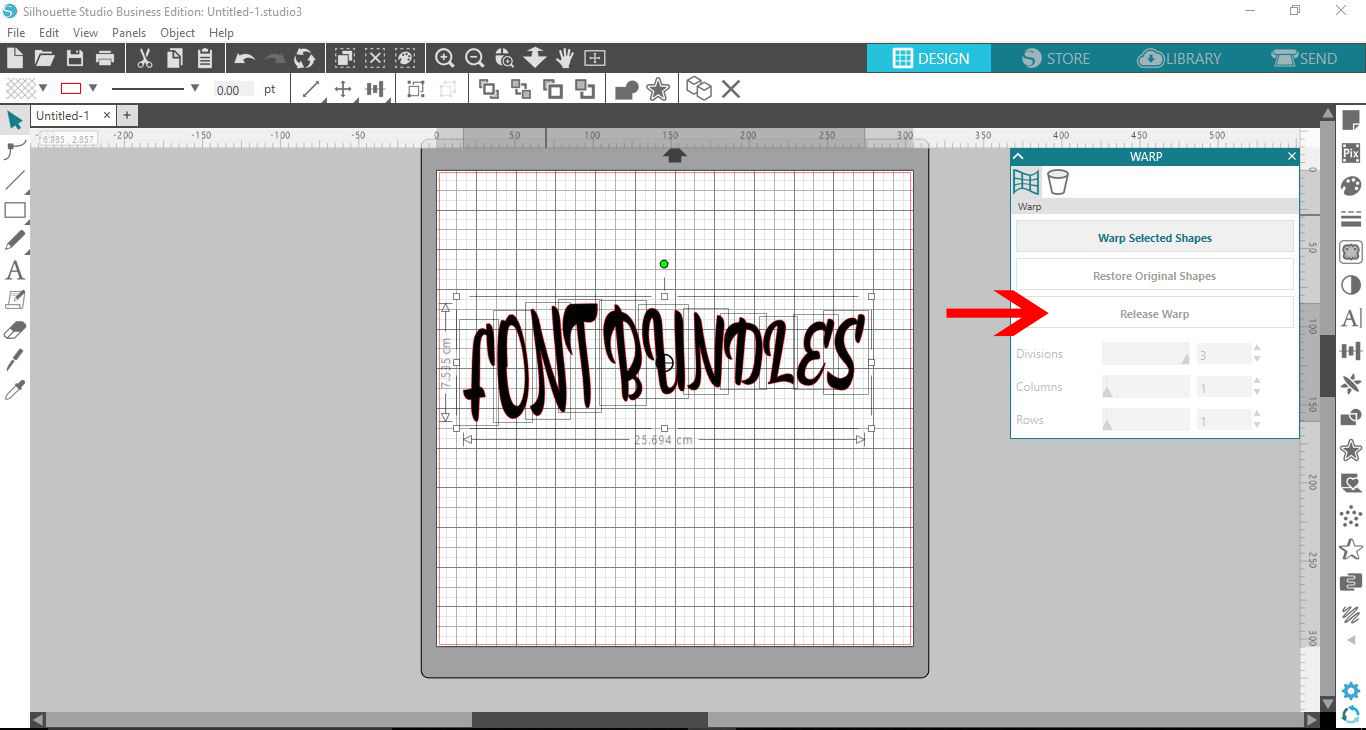This screenshot has height=730, width=1366.
Task: Select the Eraser tool
Action: 14,329
